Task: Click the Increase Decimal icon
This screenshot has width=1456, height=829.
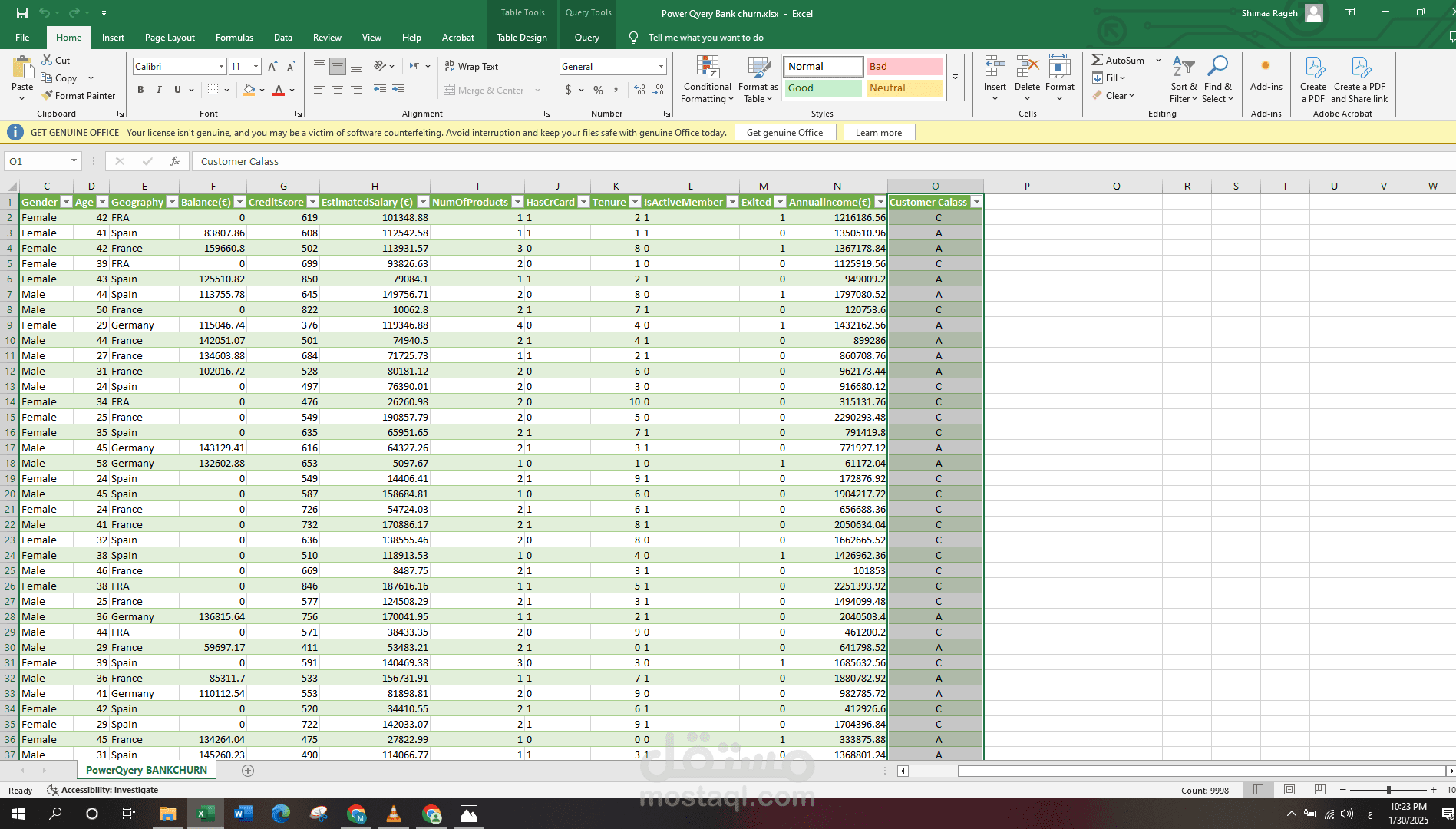Action: pos(639,90)
